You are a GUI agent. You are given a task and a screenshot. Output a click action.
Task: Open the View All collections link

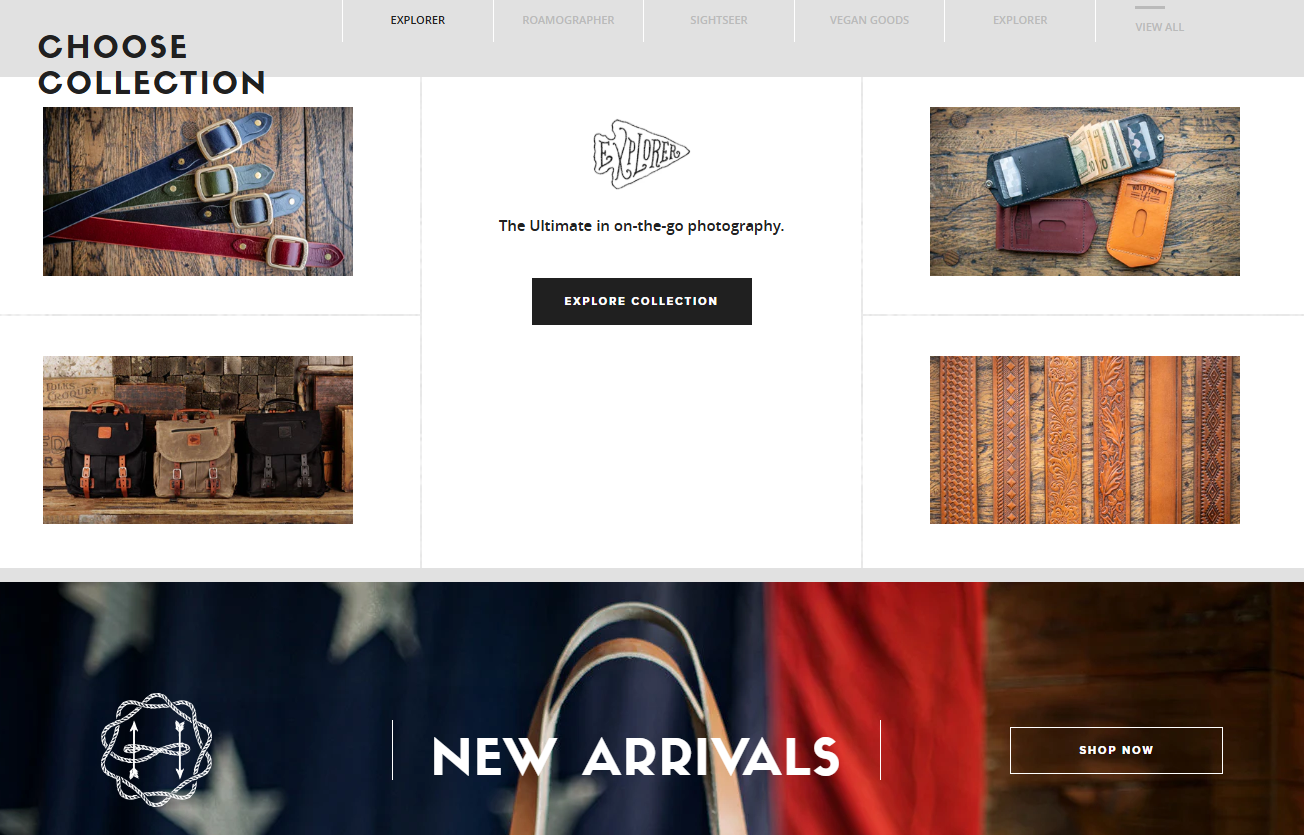(1159, 27)
